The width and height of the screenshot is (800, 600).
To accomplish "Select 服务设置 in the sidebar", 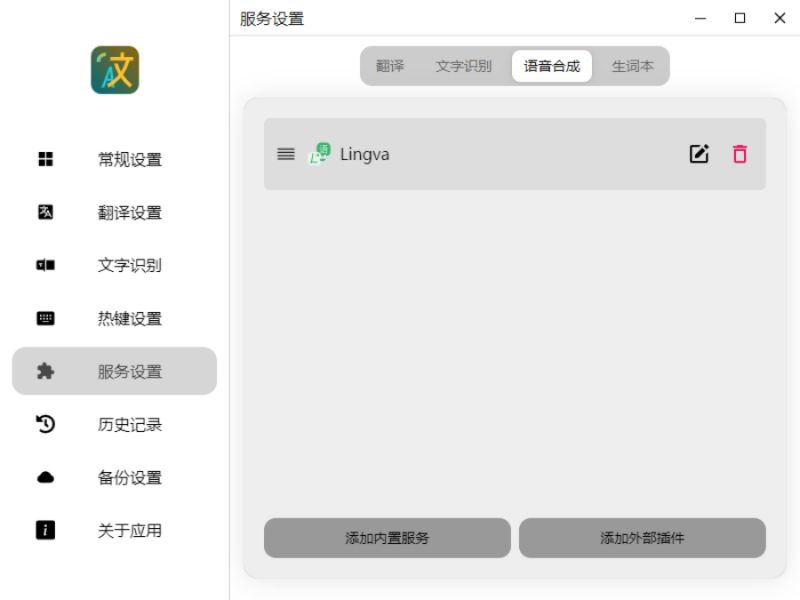I will click(x=114, y=371).
